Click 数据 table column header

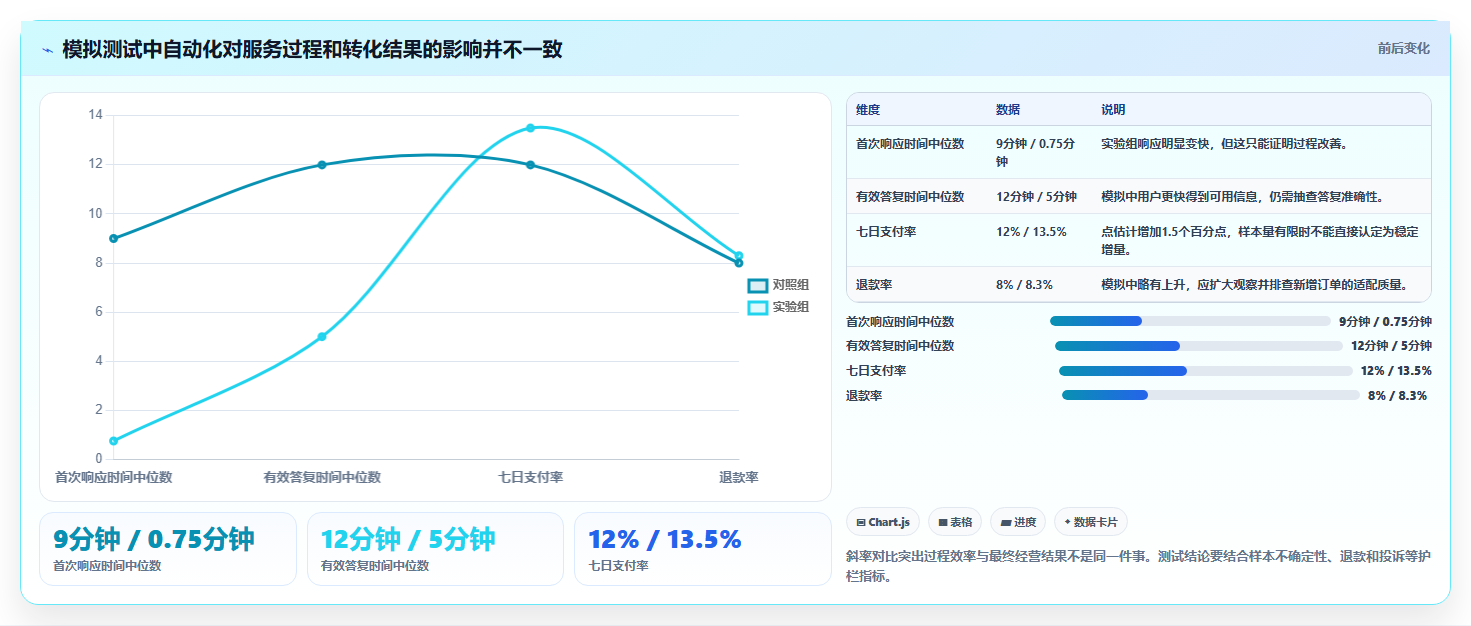tap(1008, 110)
